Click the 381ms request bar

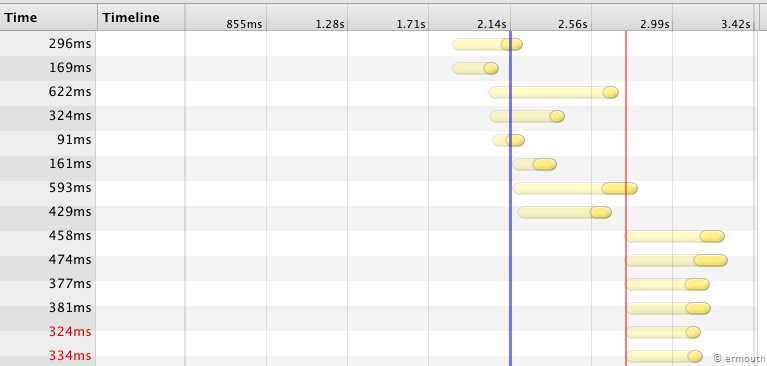point(668,308)
